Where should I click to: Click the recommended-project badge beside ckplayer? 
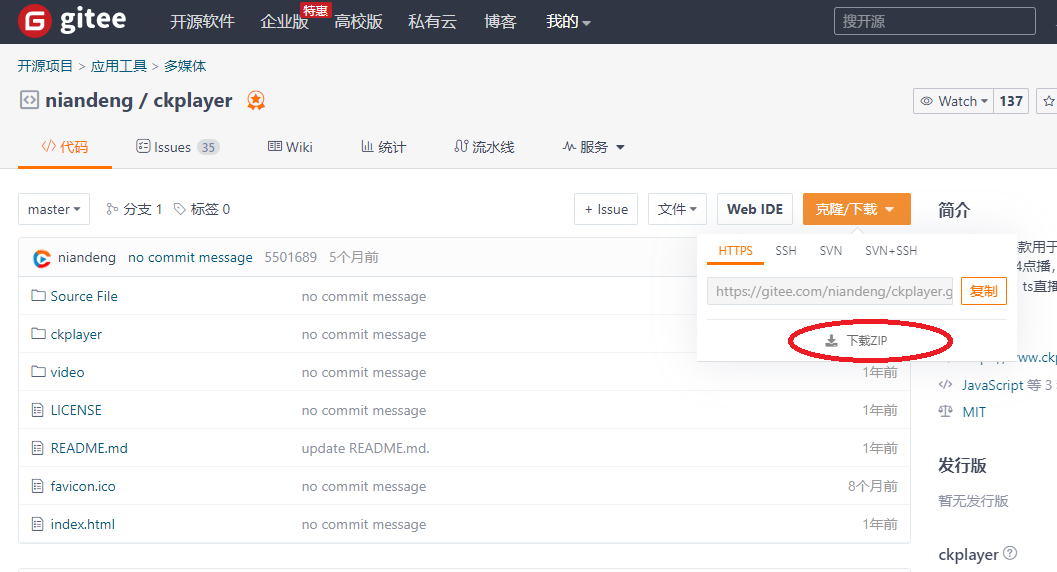(x=256, y=101)
